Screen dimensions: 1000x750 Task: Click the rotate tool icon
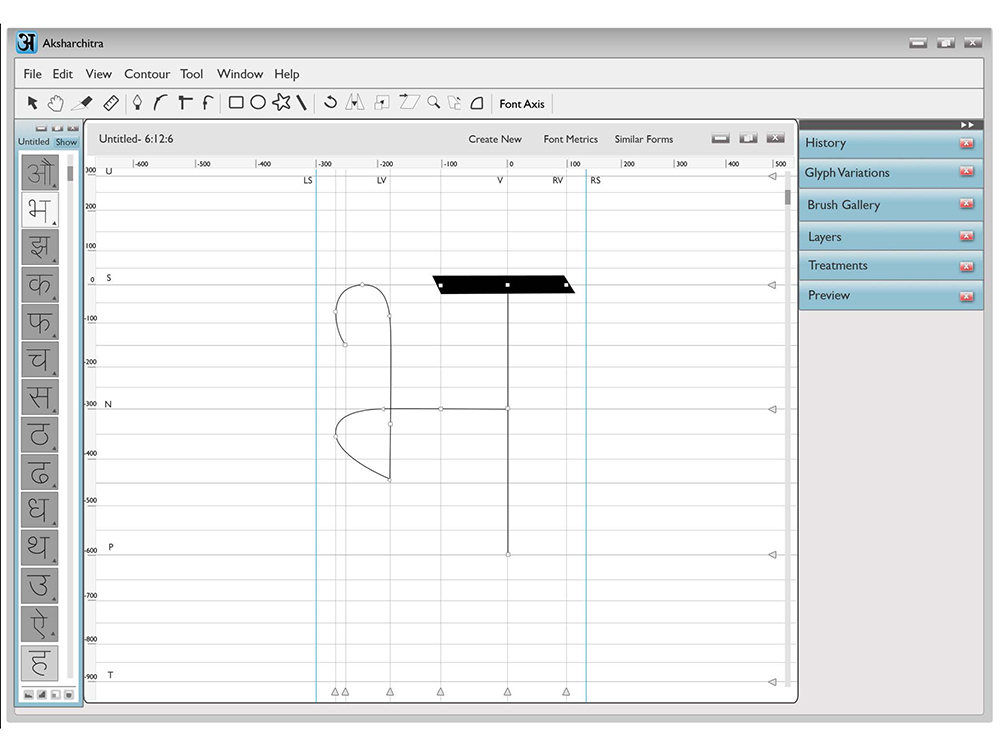330,102
